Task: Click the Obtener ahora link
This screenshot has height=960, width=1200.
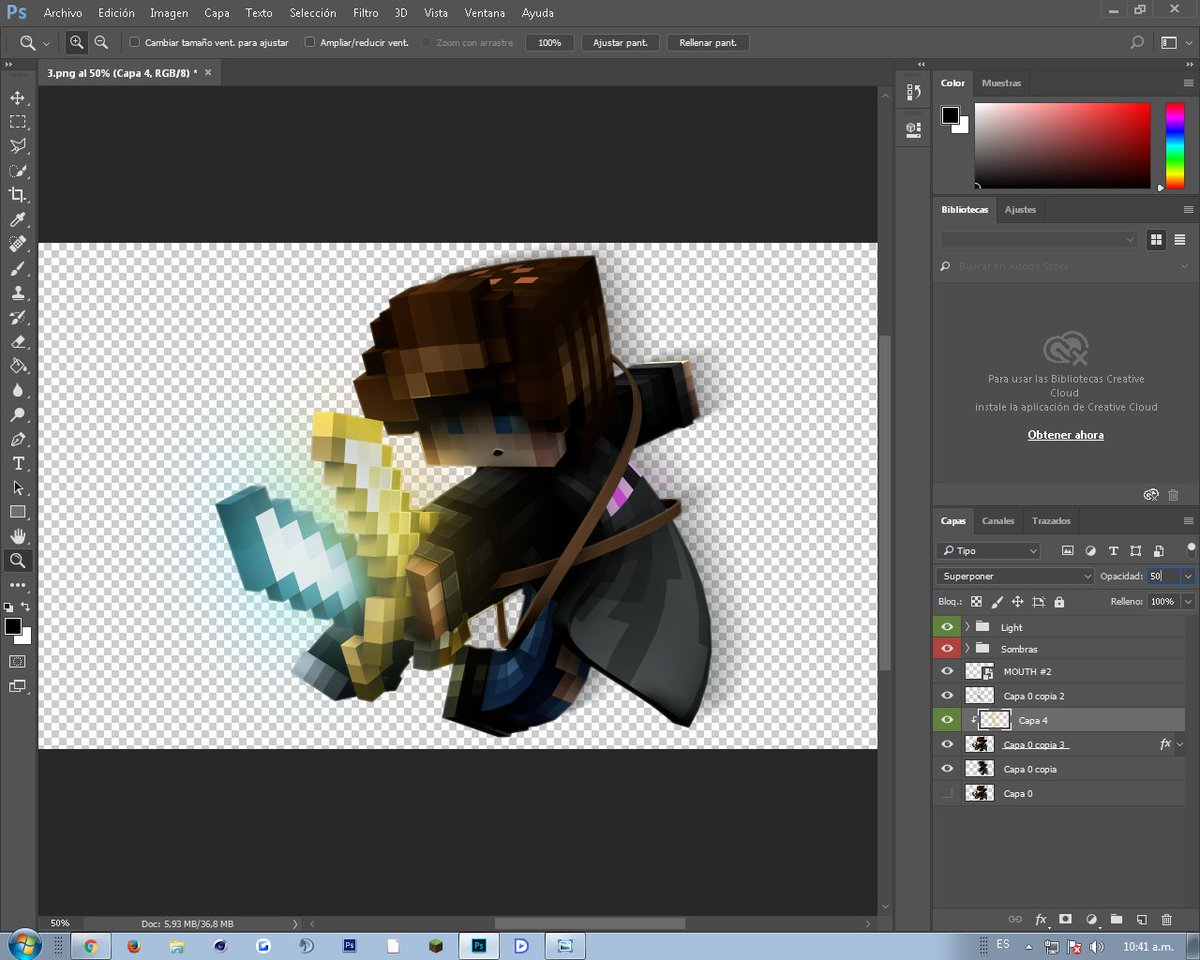Action: tap(1066, 435)
